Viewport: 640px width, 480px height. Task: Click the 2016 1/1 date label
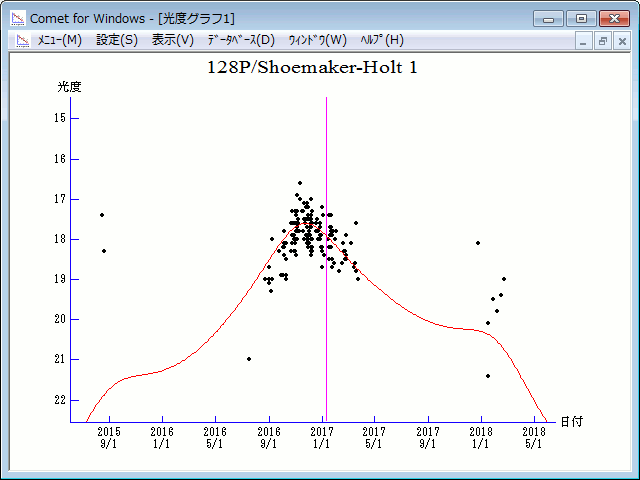(x=162, y=437)
